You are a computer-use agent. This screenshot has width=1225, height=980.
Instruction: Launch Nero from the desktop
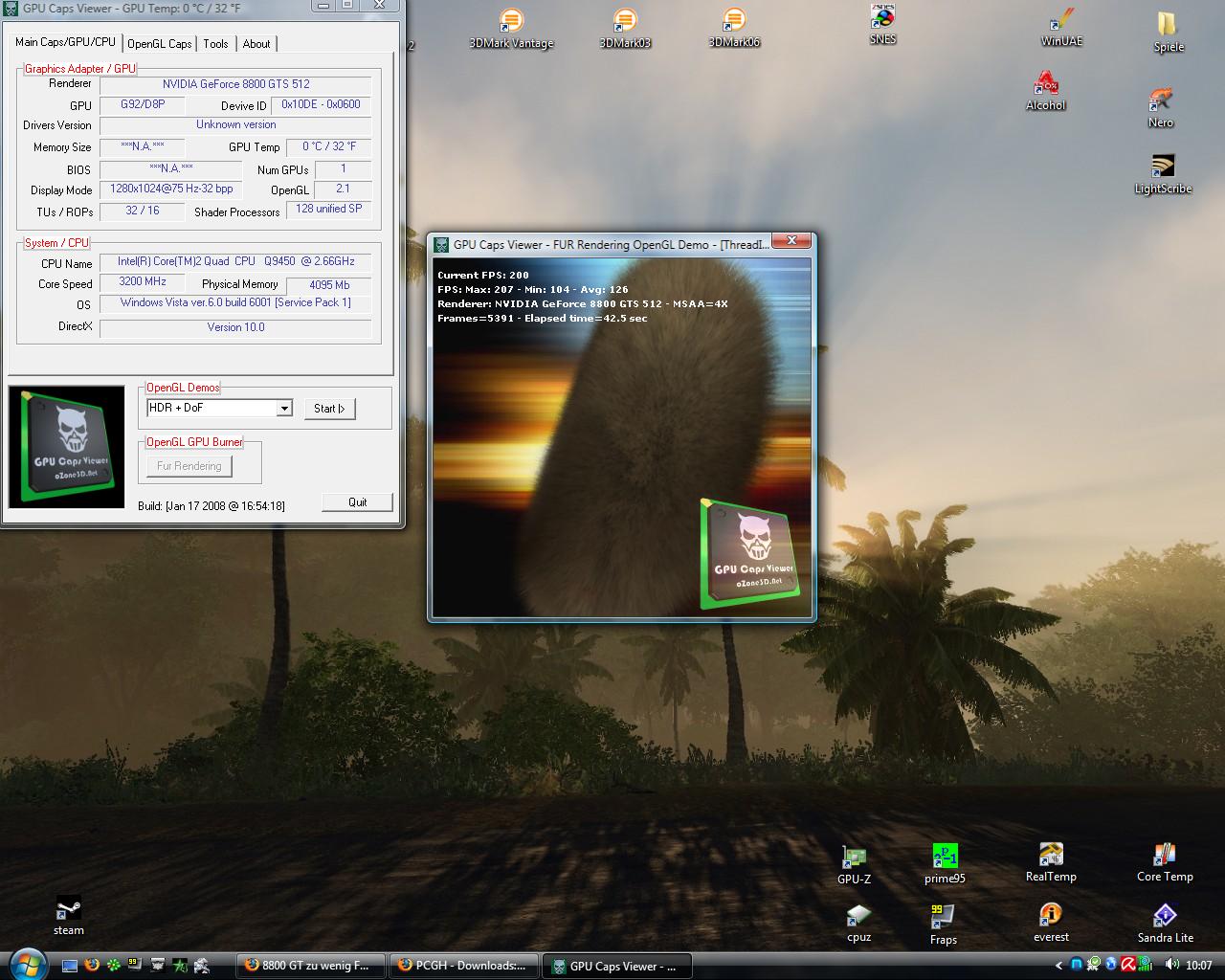(x=1161, y=108)
